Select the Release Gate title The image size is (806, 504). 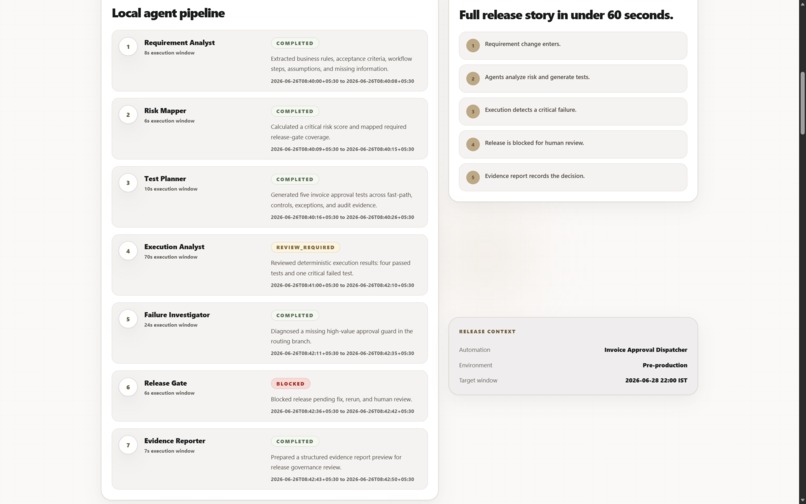tap(166, 383)
